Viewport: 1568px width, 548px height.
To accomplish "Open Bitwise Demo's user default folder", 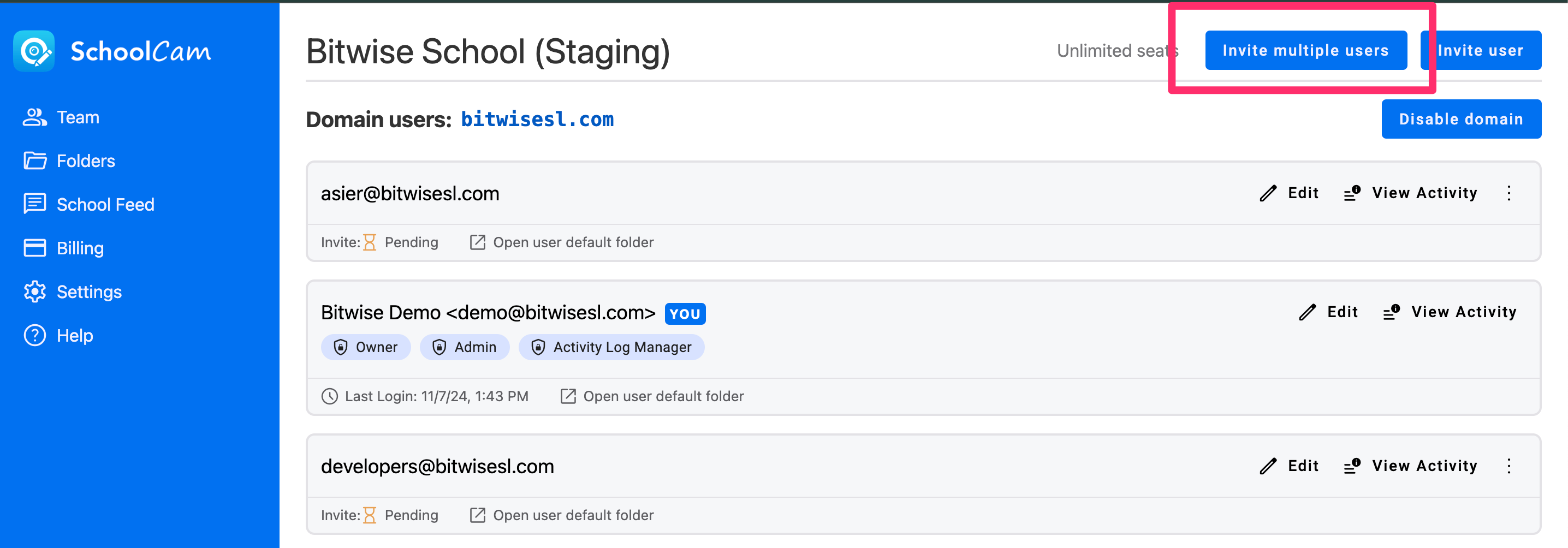I will coord(652,397).
